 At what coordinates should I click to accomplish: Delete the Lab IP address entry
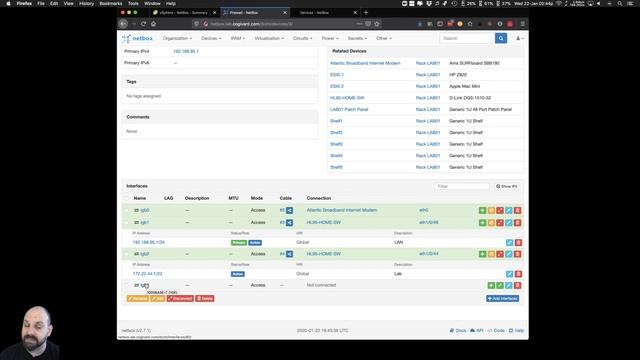pos(518,274)
